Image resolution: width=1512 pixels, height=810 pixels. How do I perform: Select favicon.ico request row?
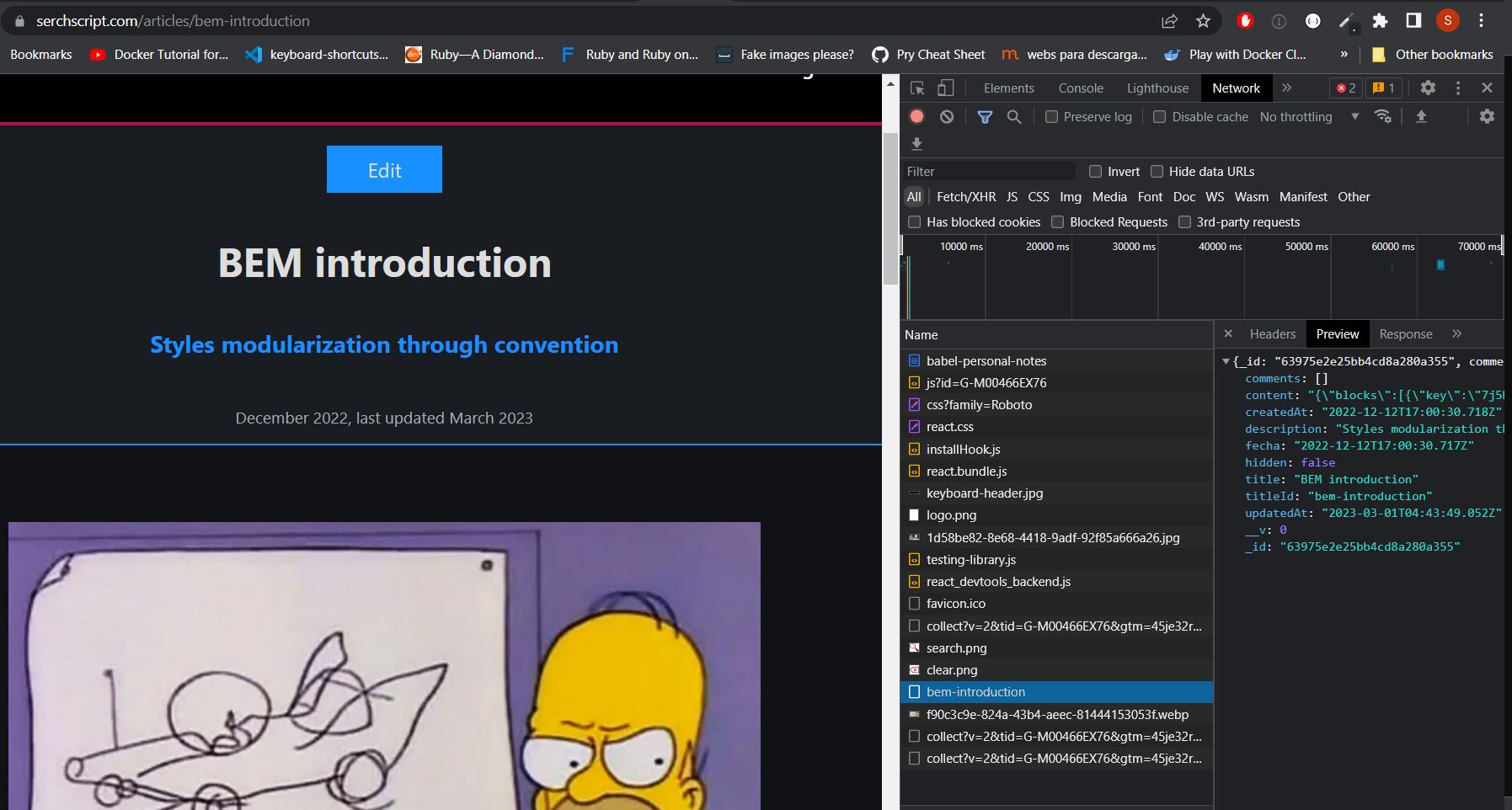(x=1056, y=604)
